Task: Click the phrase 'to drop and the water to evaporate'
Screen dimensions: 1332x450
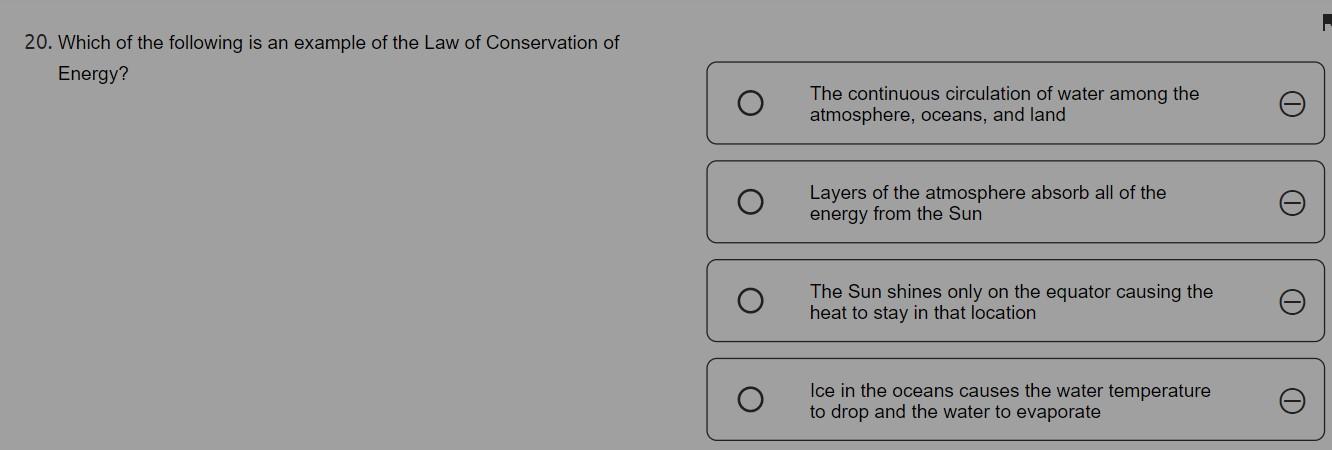Action: 954,412
